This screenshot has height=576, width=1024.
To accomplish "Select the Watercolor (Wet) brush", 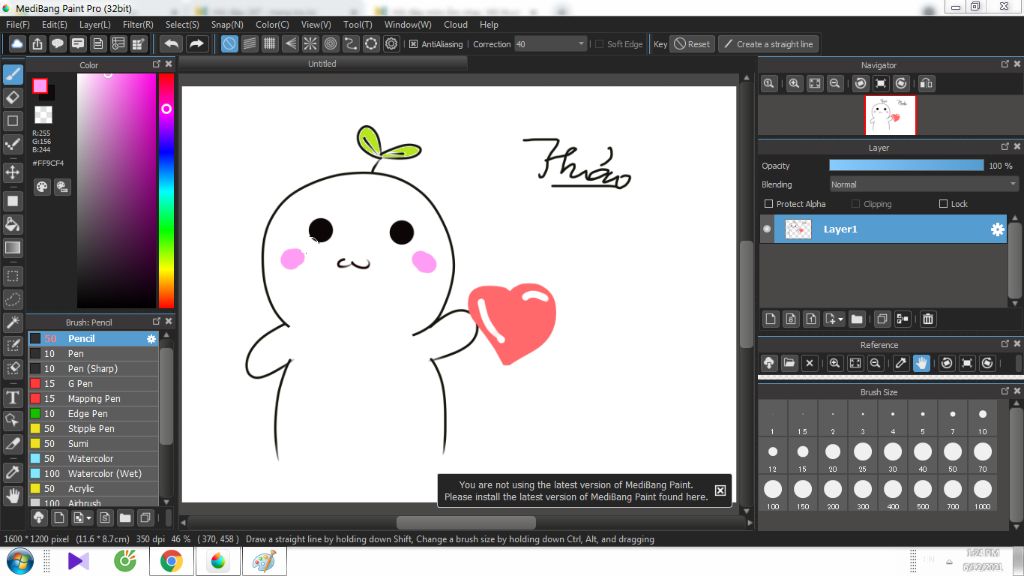I will (x=93, y=473).
